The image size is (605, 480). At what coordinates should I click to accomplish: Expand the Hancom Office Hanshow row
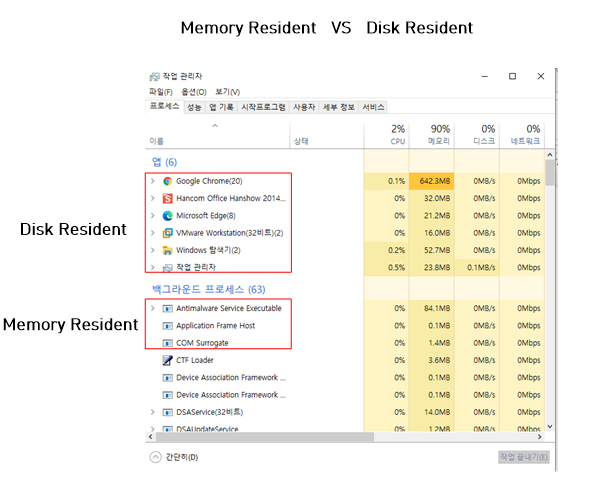(x=152, y=198)
